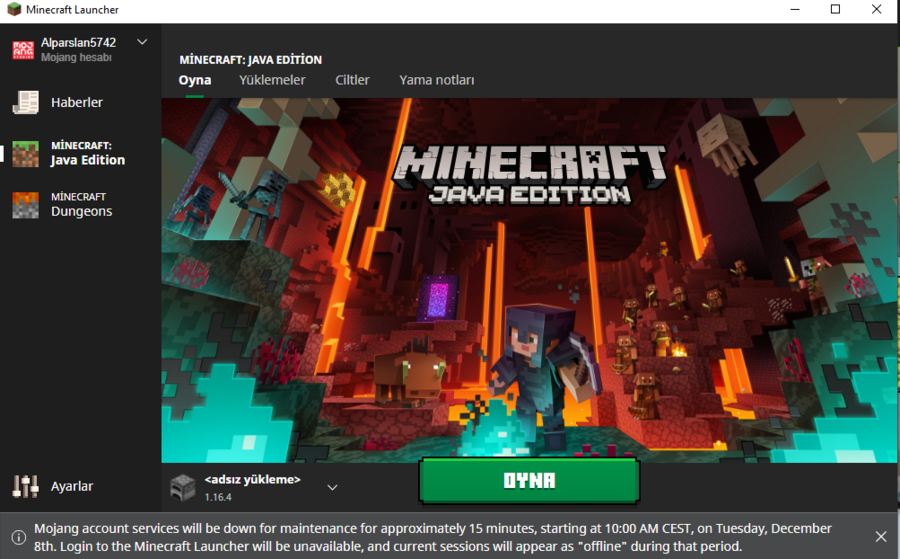
Task: Expand the Alparslan5742 account dropdown
Action: tap(142, 42)
